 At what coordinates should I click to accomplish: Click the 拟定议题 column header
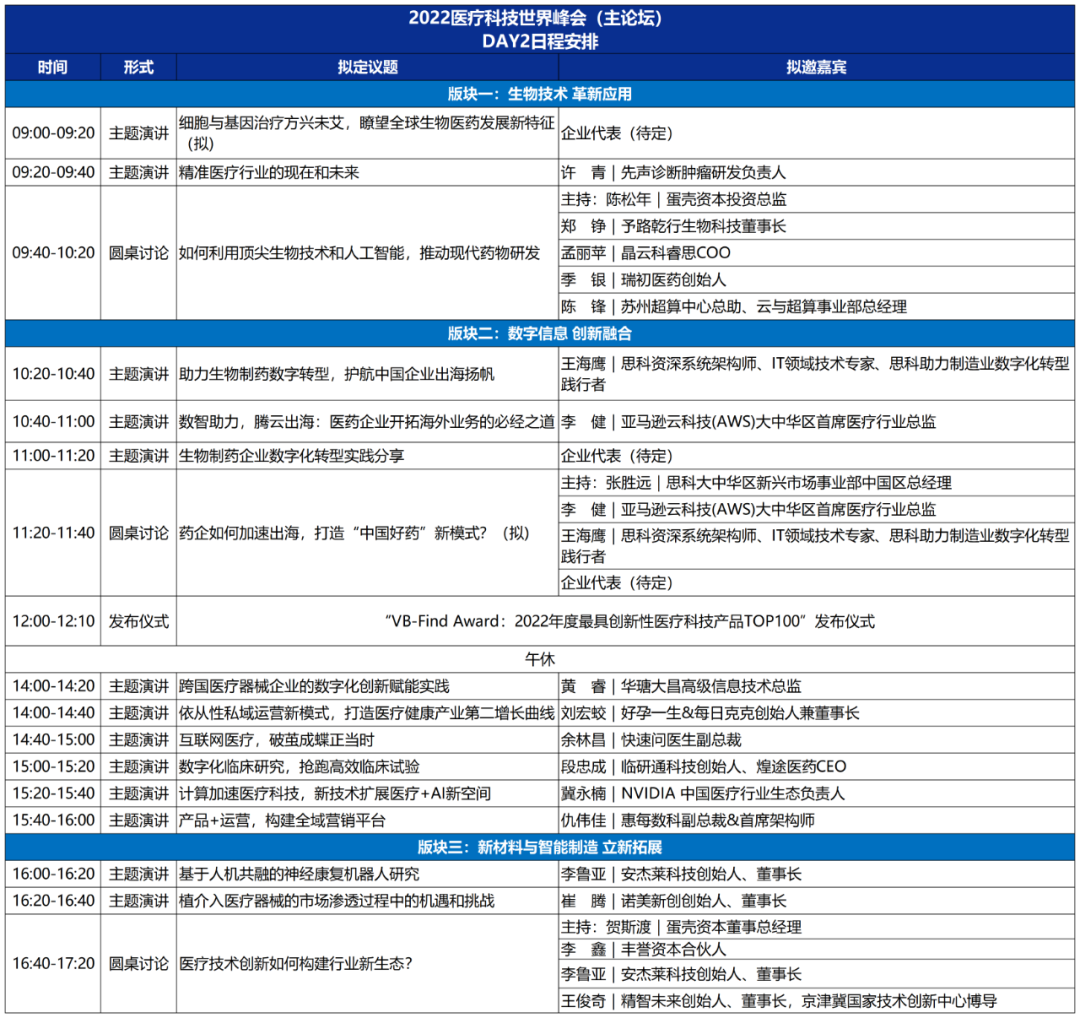364,67
